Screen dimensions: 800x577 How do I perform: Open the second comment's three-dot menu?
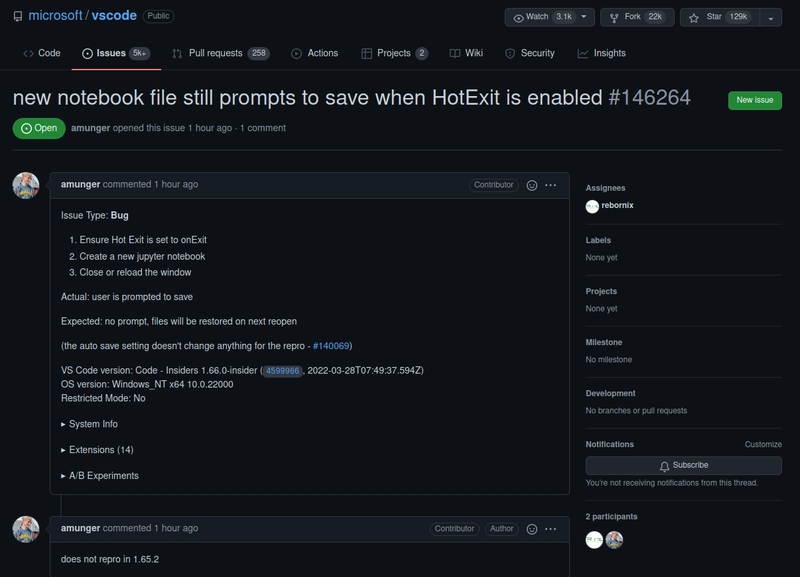(551, 529)
